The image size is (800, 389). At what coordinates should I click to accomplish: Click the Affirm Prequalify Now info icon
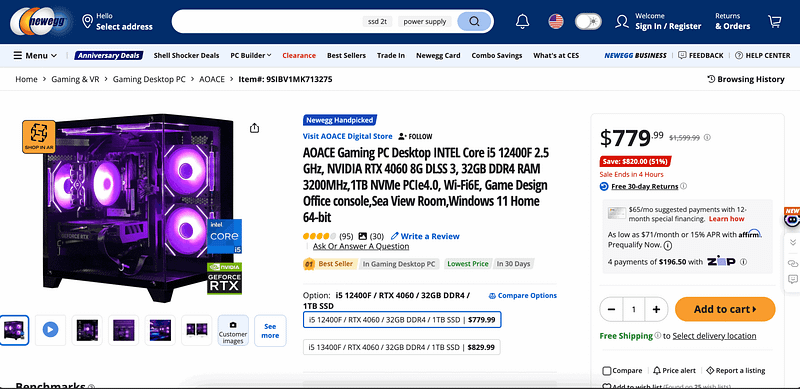668,246
